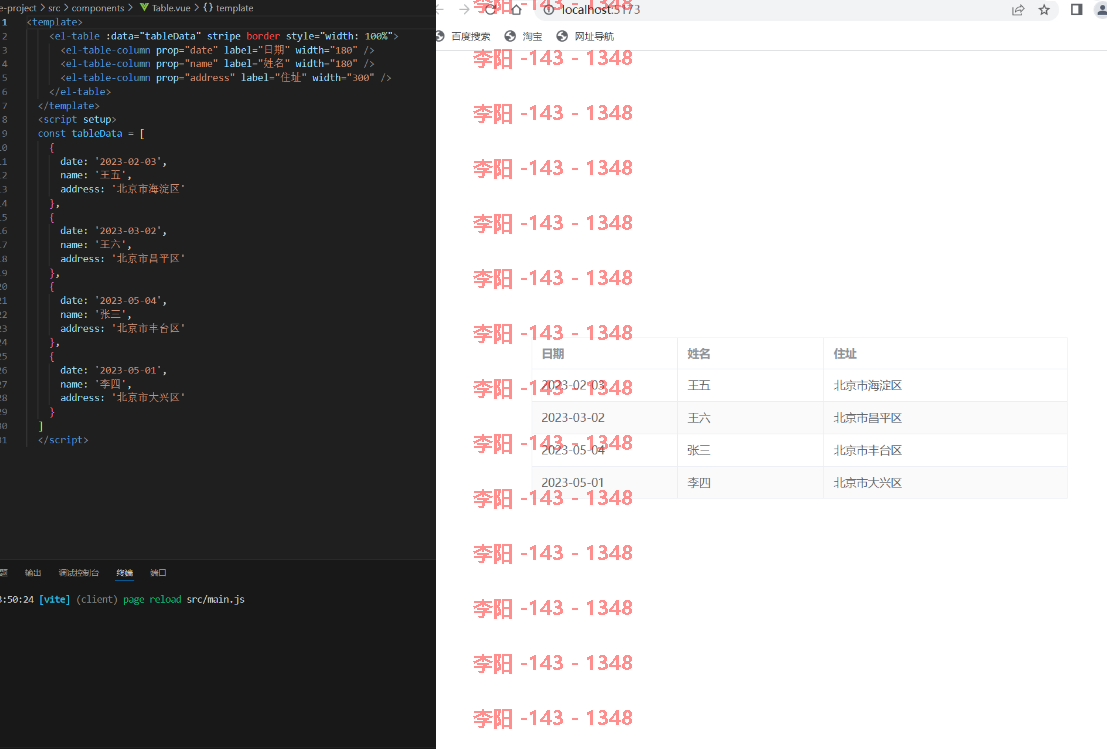
Task: Click the el-table-column prop="address" line
Action: tap(225, 78)
